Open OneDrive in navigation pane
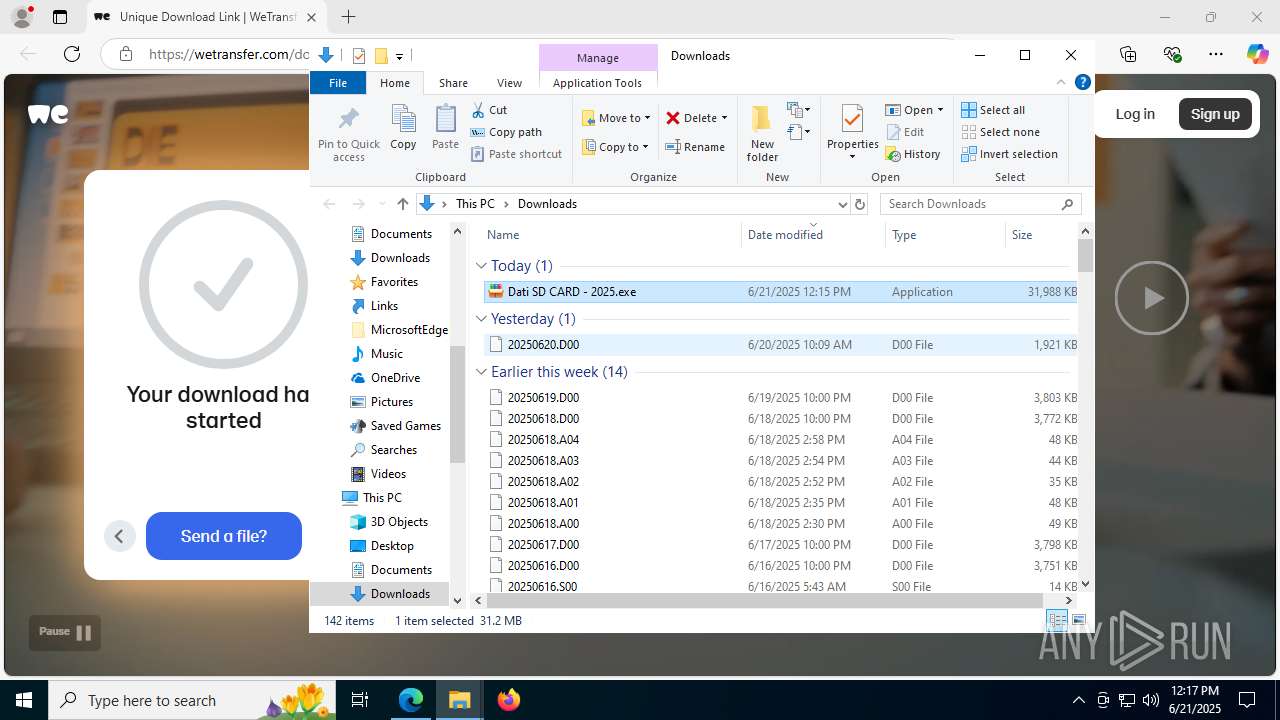The image size is (1280, 720). pos(395,378)
